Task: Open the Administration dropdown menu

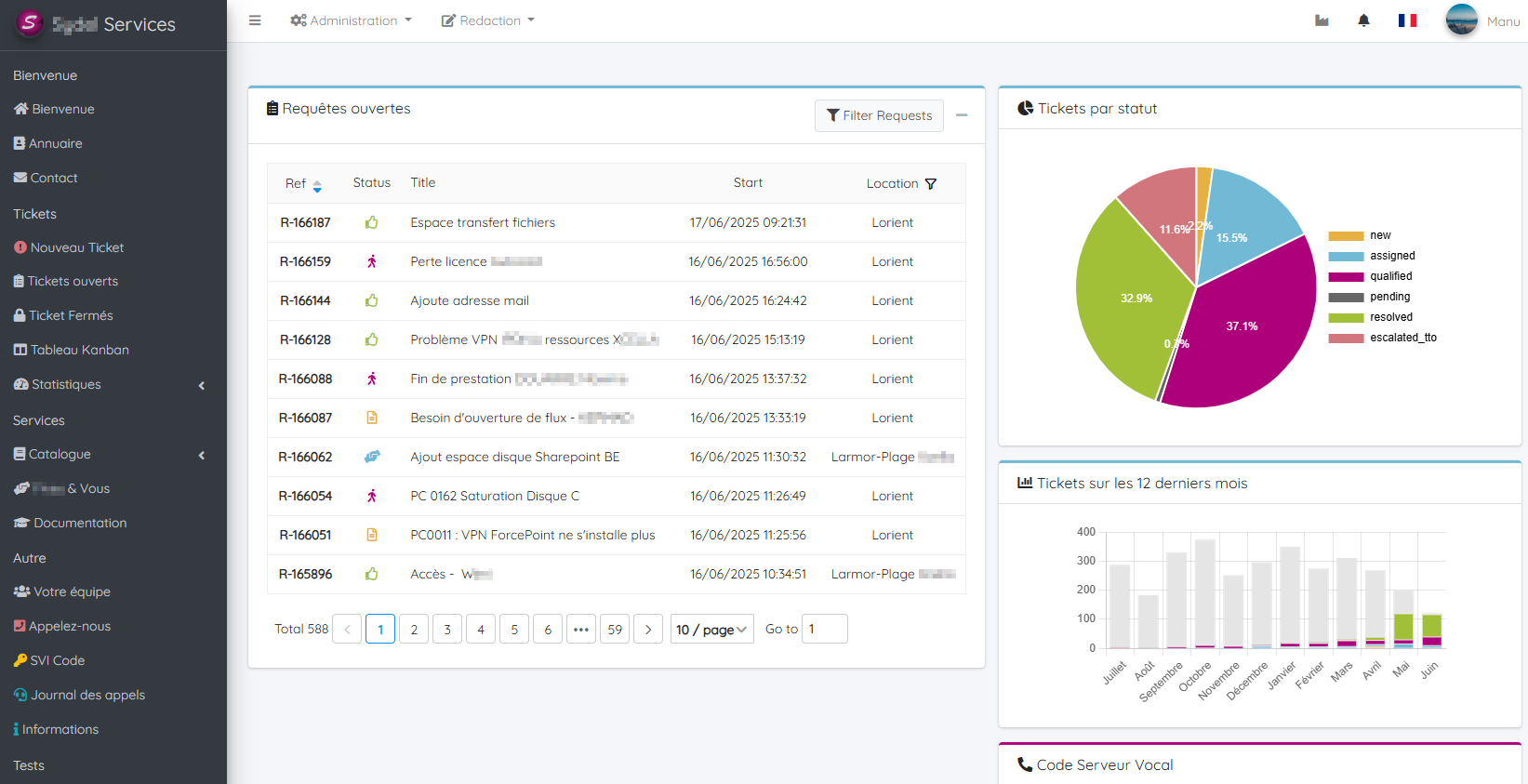Action: (351, 20)
